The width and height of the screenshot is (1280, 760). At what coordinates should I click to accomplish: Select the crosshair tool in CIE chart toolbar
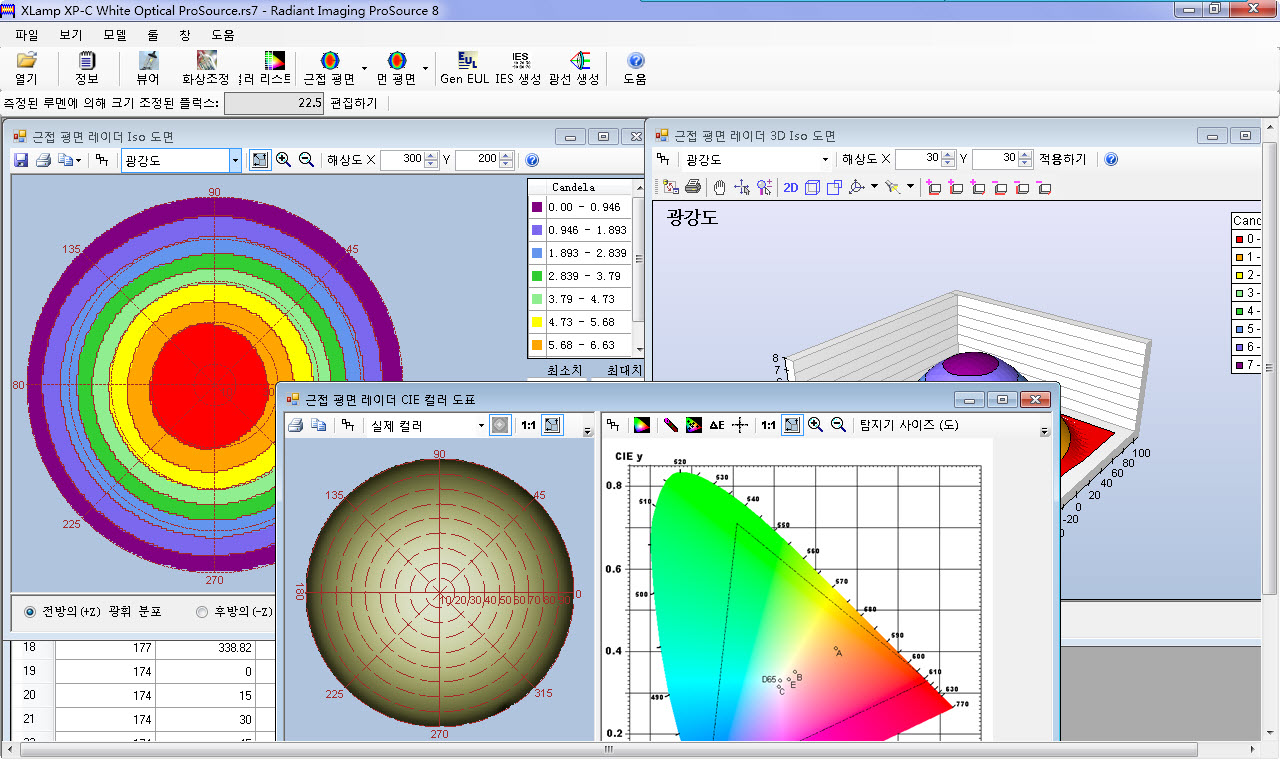740,425
